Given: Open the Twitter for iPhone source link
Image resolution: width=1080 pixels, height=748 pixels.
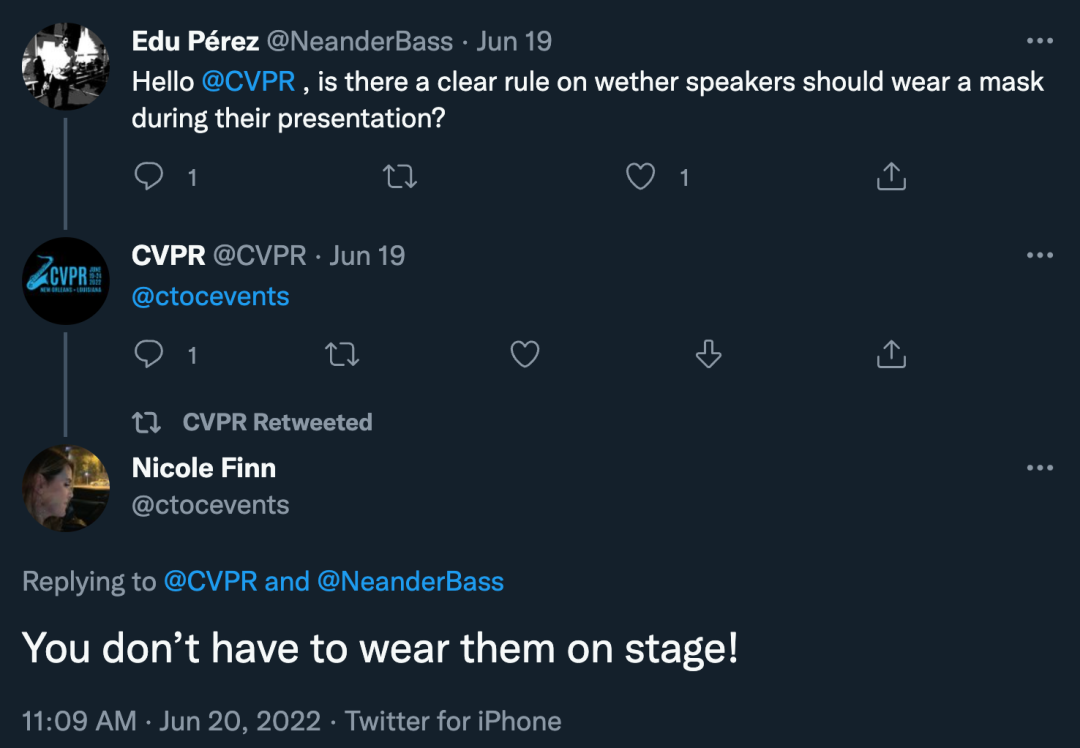Looking at the screenshot, I should tap(453, 721).
